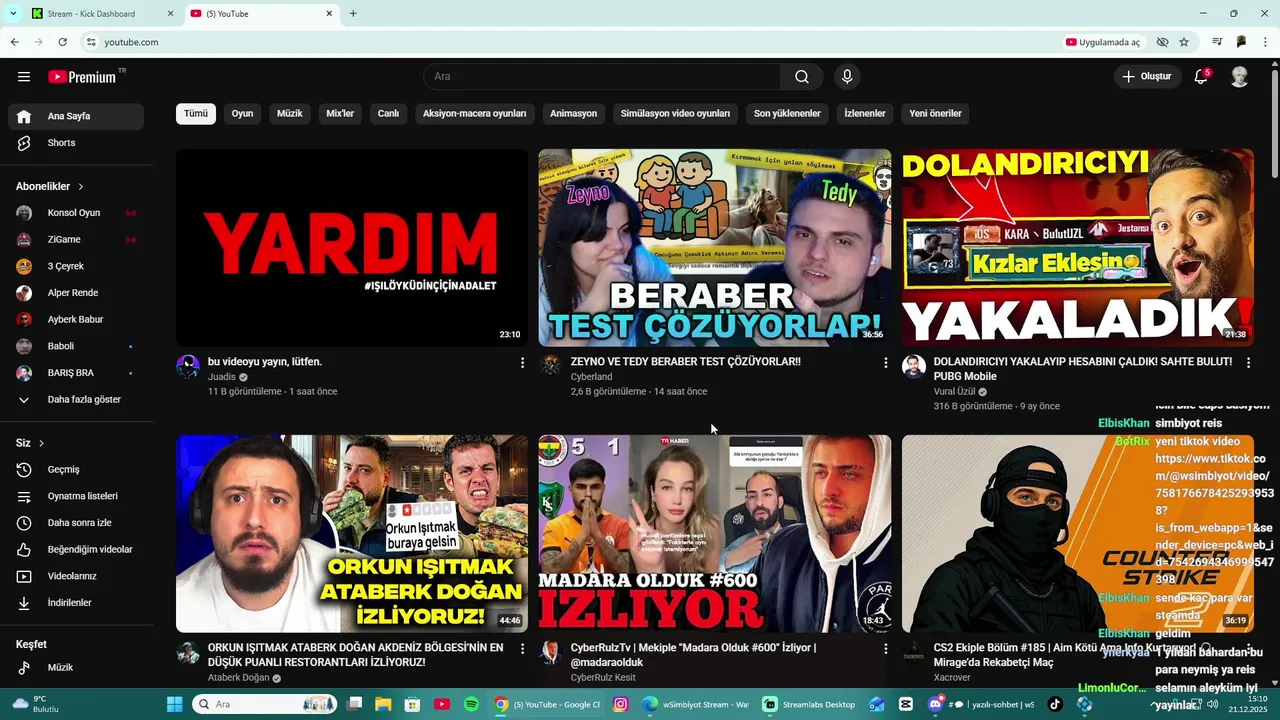Select the Son yüklenenler chip
The image size is (1280, 720).
pyautogui.click(x=787, y=114)
